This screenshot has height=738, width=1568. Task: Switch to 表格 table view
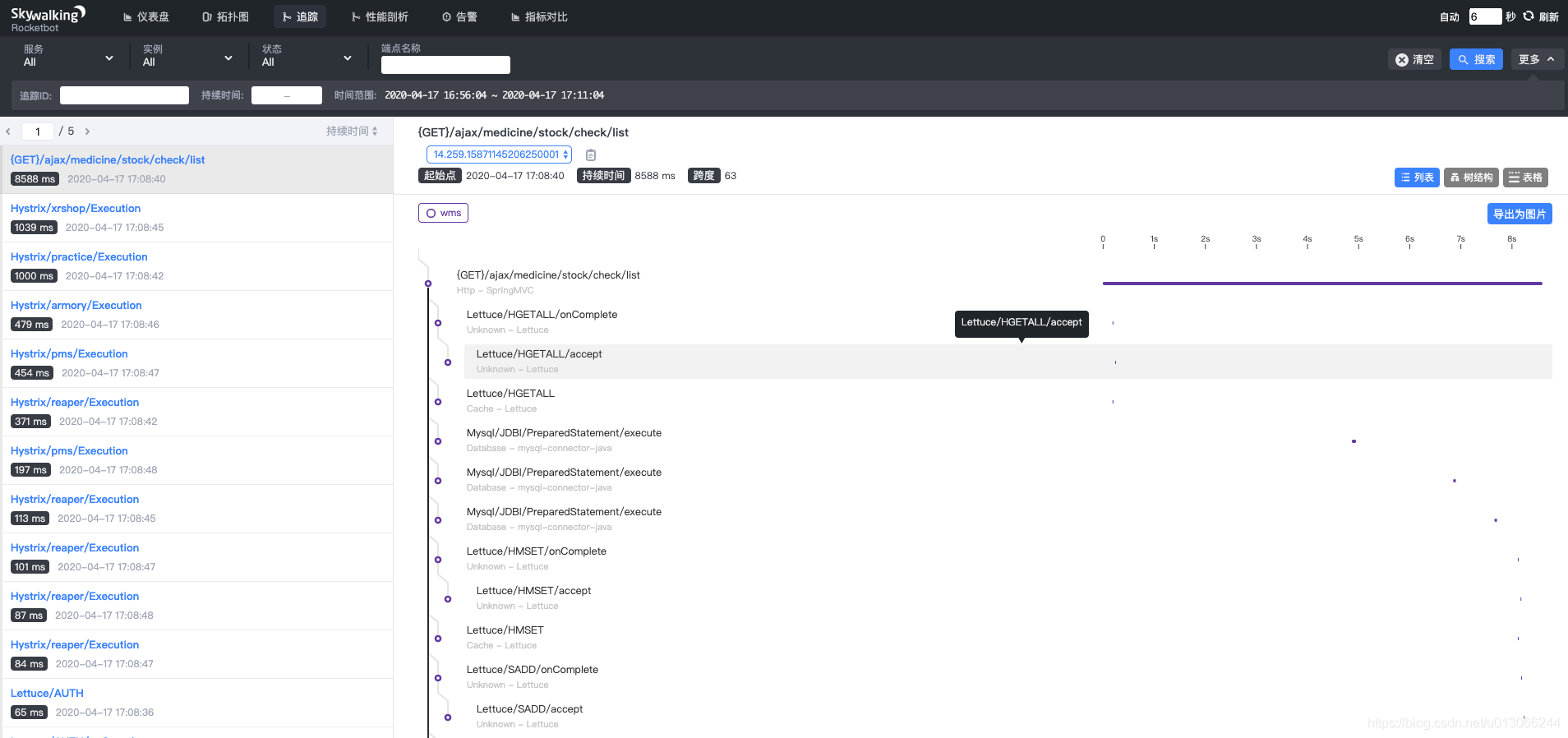[1525, 178]
